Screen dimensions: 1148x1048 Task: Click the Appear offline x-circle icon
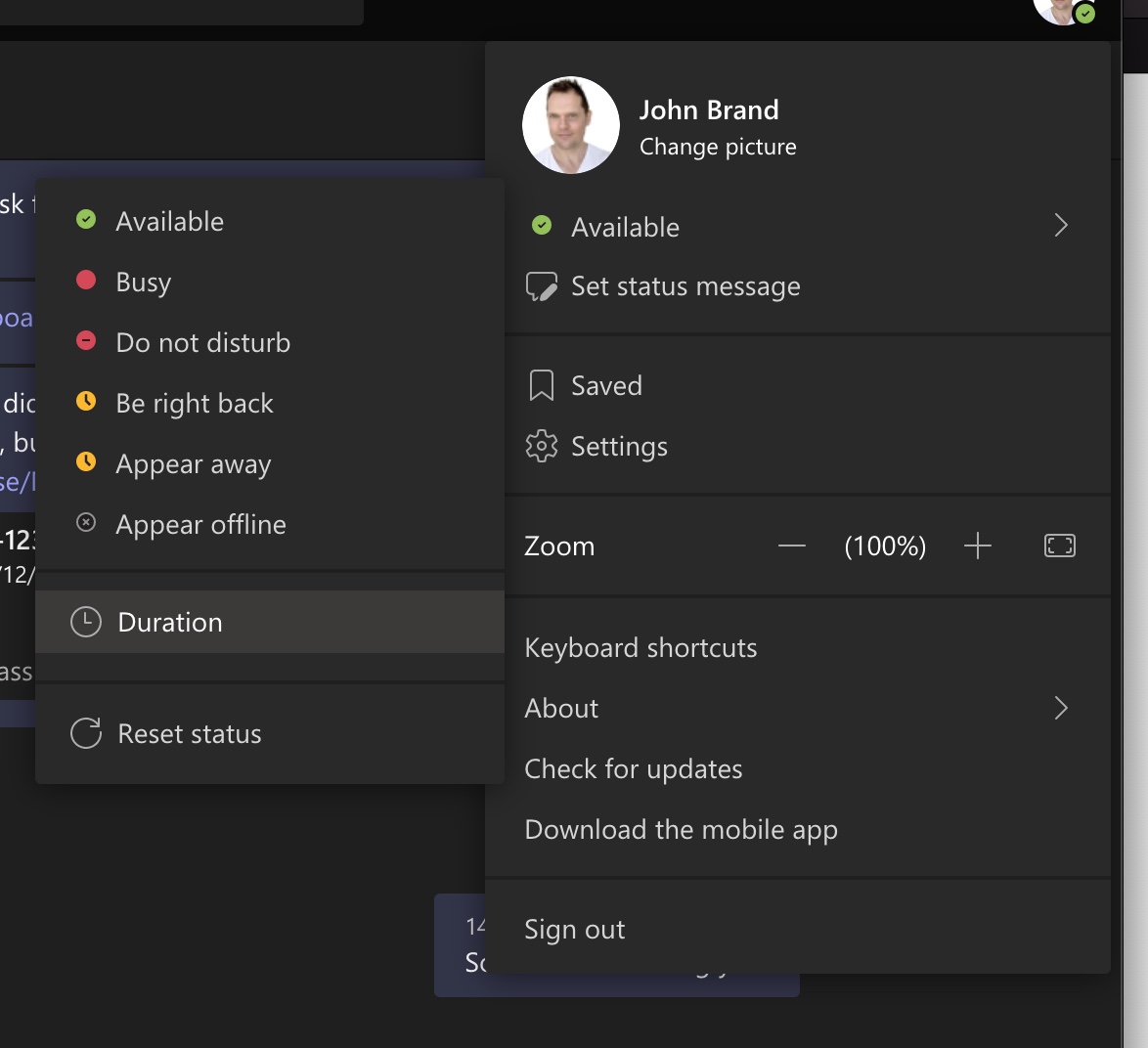86,523
